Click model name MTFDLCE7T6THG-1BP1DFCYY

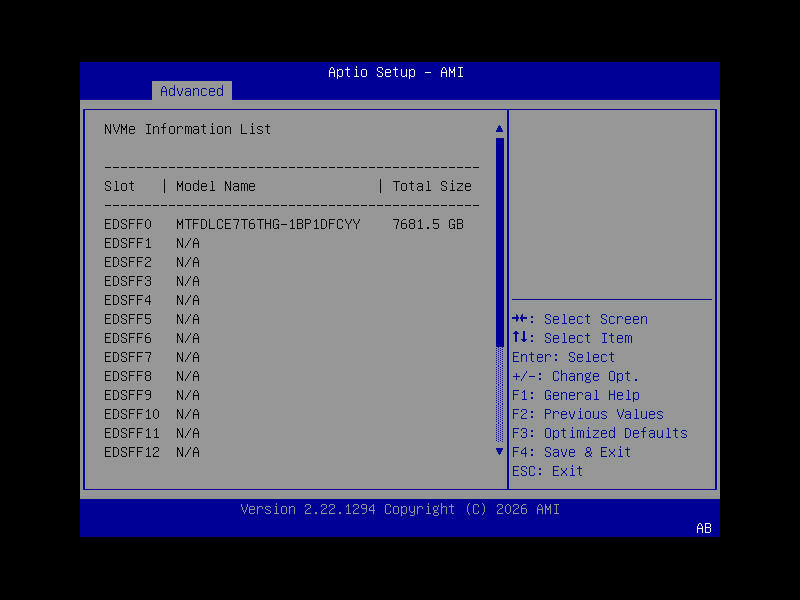point(268,224)
